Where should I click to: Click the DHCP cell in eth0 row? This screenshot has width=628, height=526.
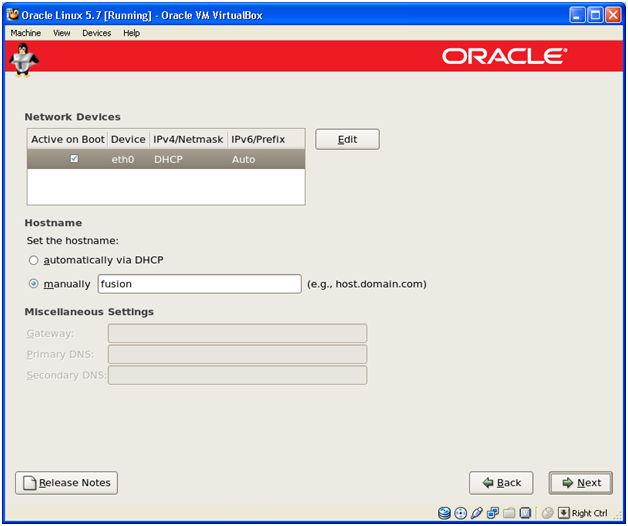(x=168, y=159)
